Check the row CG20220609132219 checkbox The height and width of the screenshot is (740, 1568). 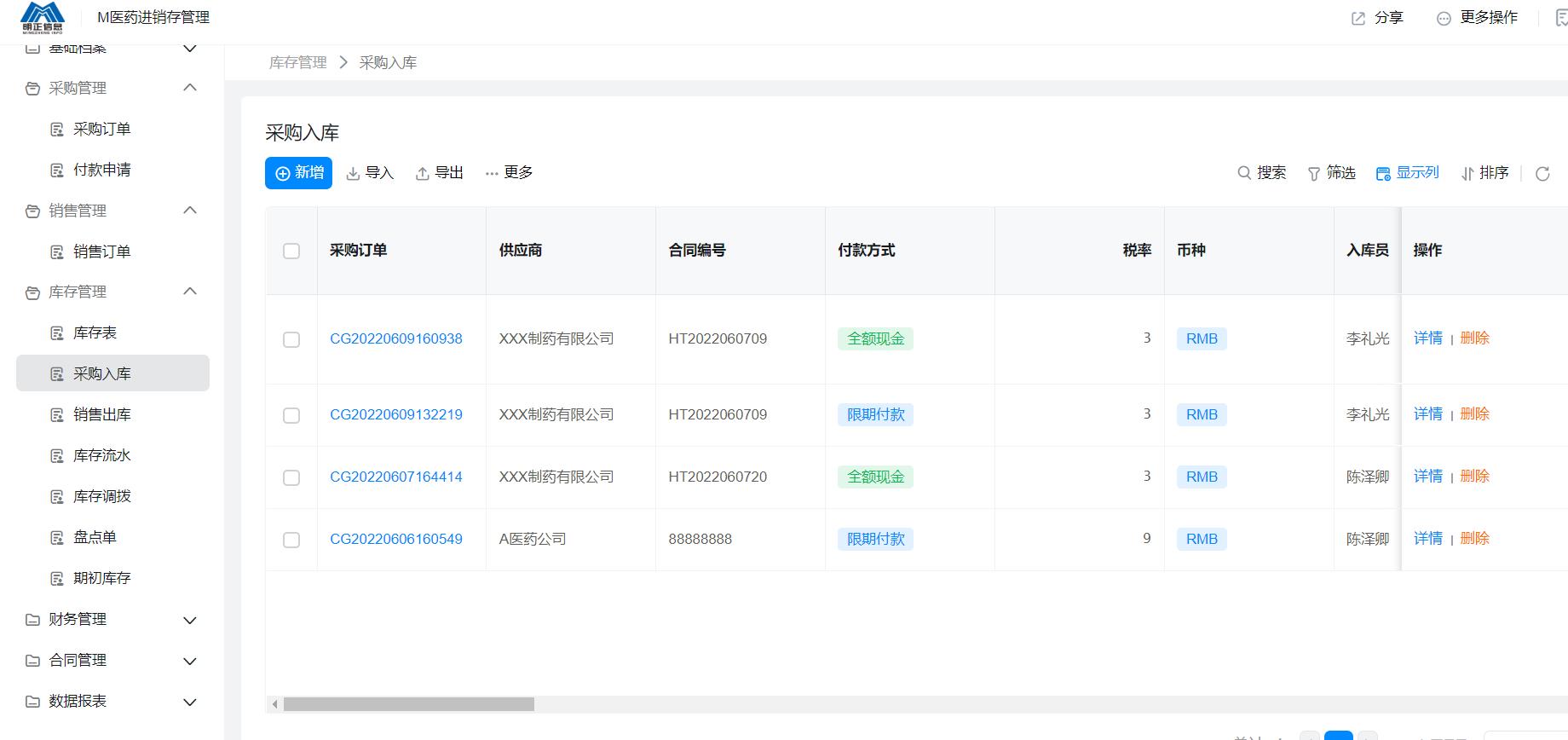tap(291, 415)
